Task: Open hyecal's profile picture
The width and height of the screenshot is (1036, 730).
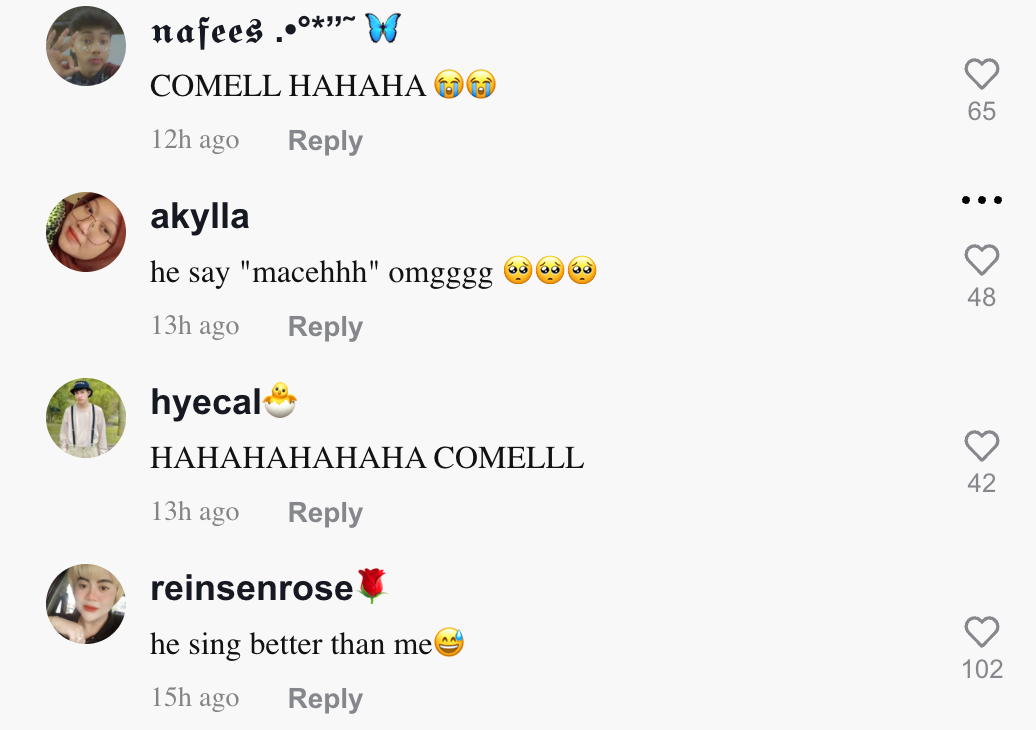Action: coord(86,418)
